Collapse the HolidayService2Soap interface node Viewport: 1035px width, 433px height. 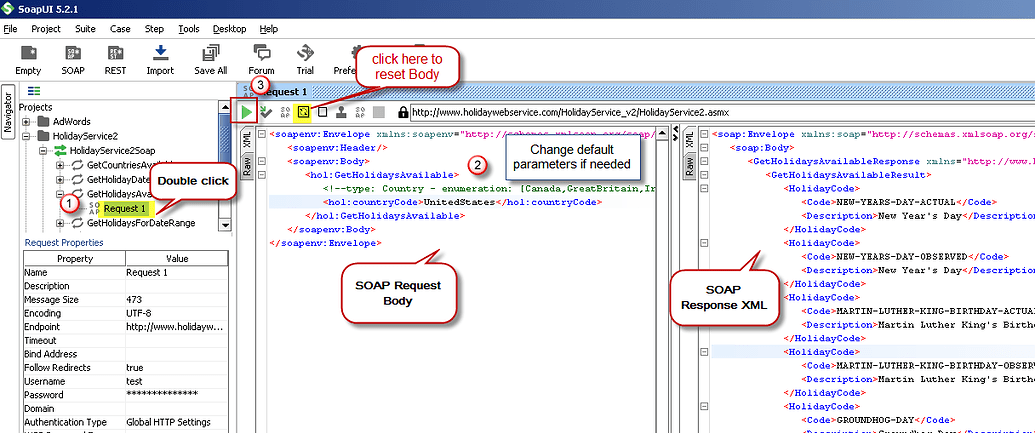43,151
